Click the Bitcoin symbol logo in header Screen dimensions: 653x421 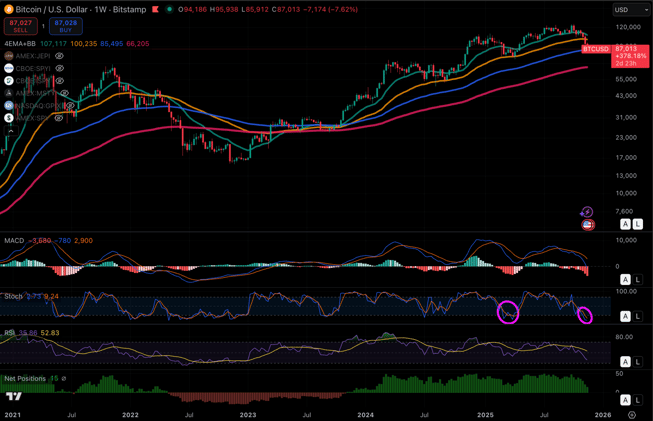tap(8, 9)
